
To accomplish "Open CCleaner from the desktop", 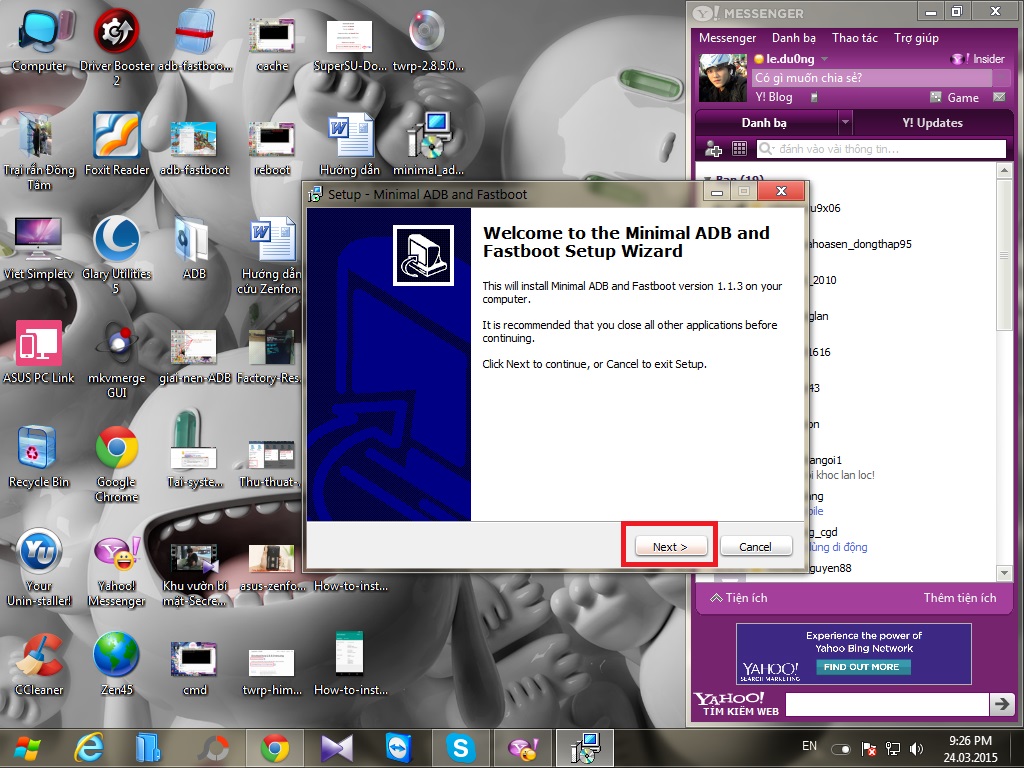I will (39, 664).
